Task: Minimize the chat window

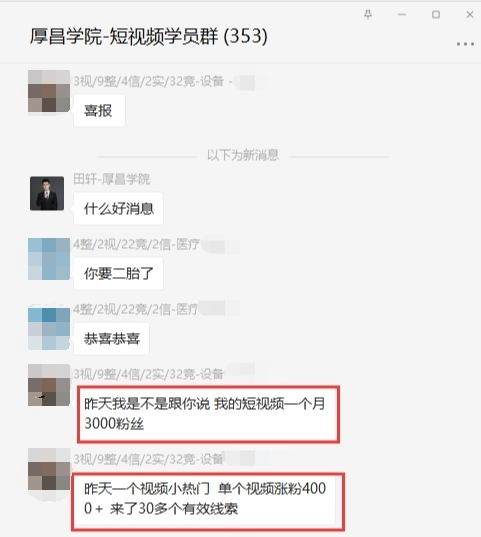Action: [402, 14]
